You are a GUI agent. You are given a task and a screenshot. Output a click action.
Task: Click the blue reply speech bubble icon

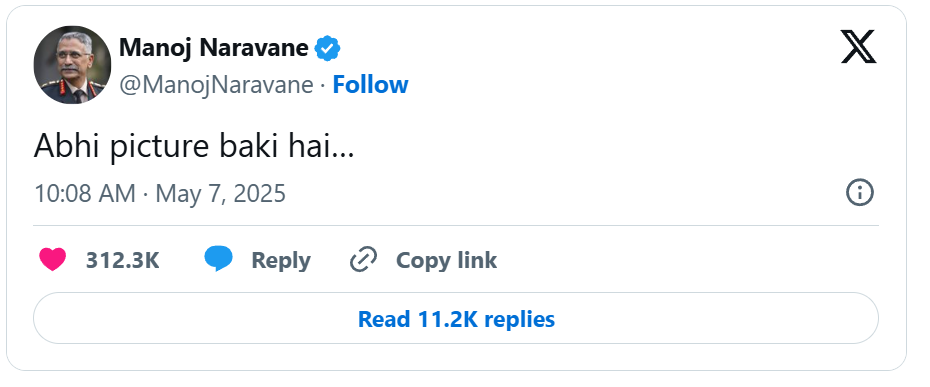218,259
